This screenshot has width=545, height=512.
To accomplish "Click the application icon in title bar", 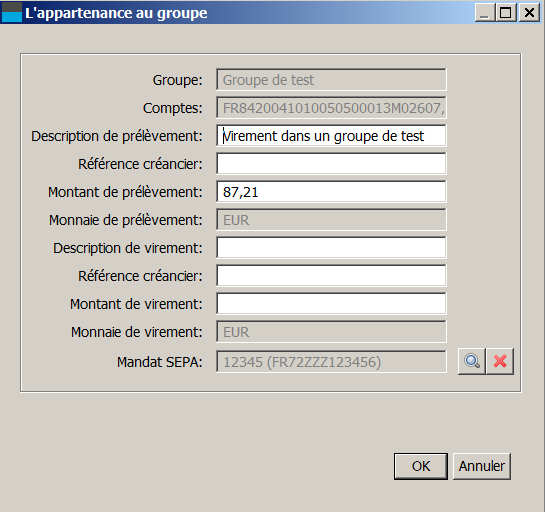I will click(12, 13).
